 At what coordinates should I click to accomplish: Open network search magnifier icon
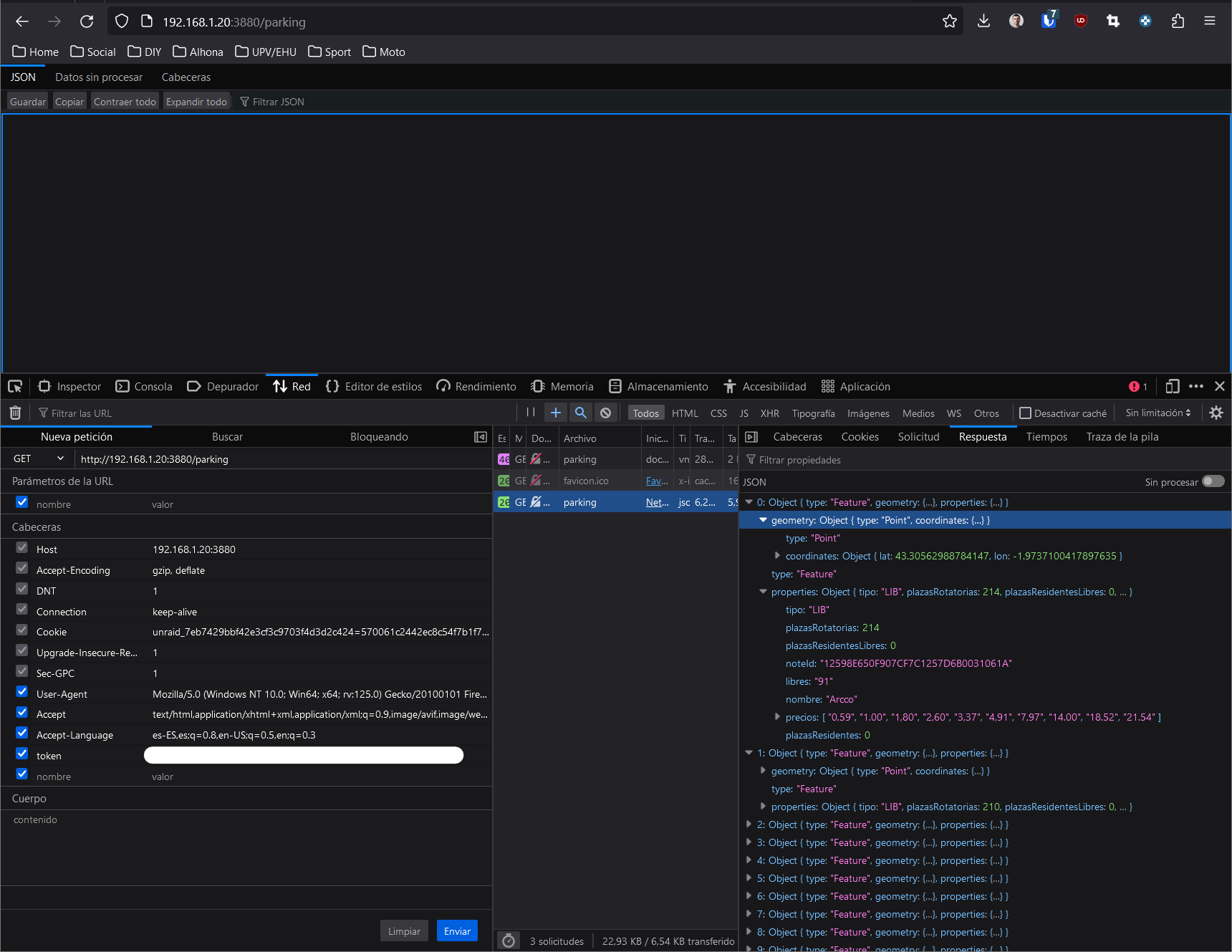pyautogui.click(x=581, y=413)
